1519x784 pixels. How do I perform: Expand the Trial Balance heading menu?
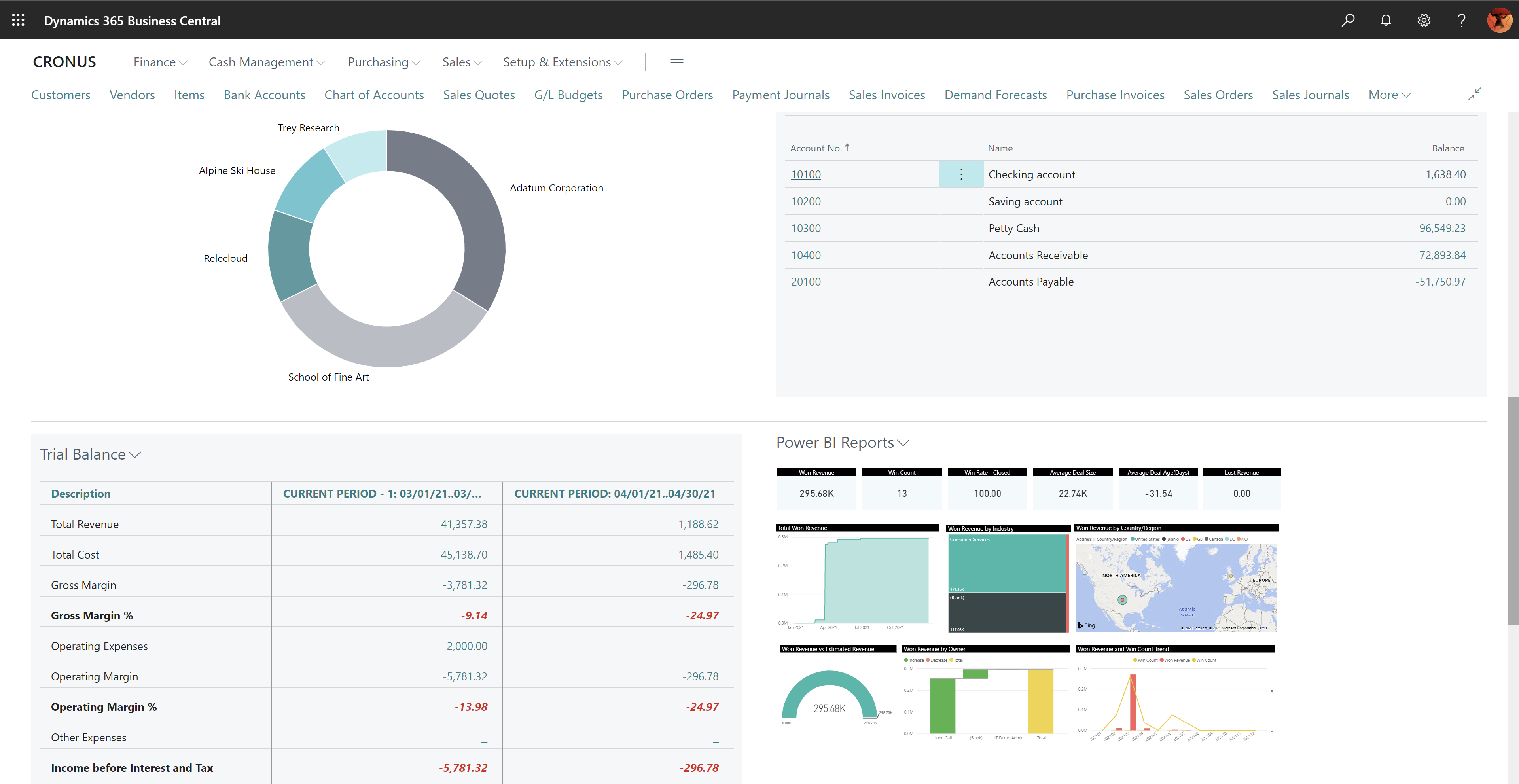tap(90, 454)
